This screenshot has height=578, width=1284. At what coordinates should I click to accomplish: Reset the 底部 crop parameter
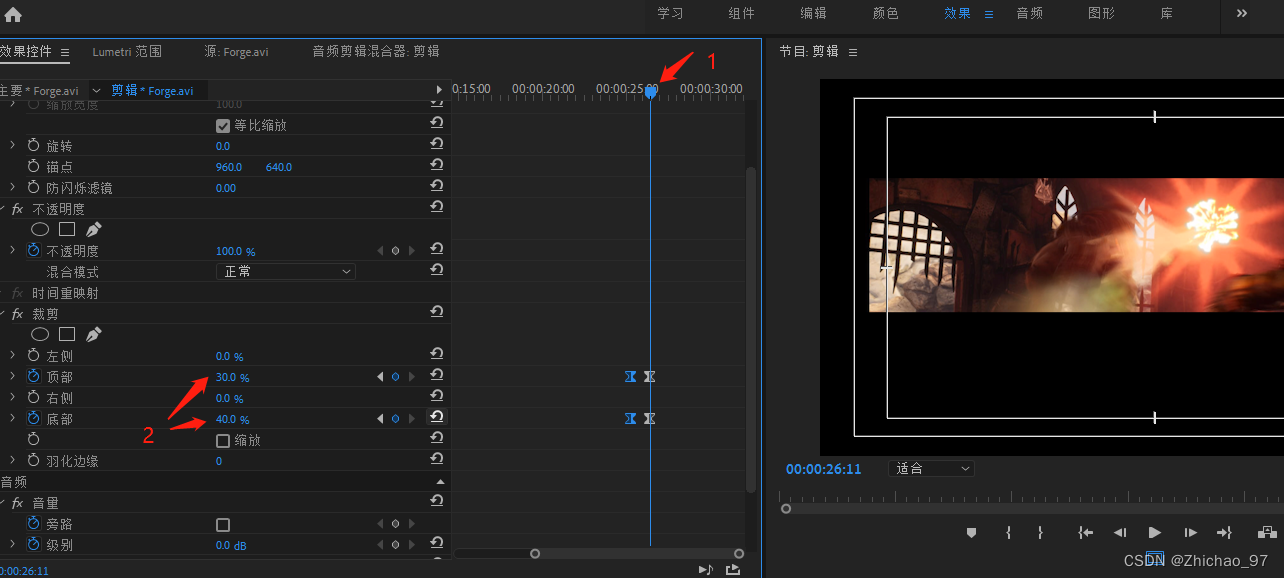437,417
